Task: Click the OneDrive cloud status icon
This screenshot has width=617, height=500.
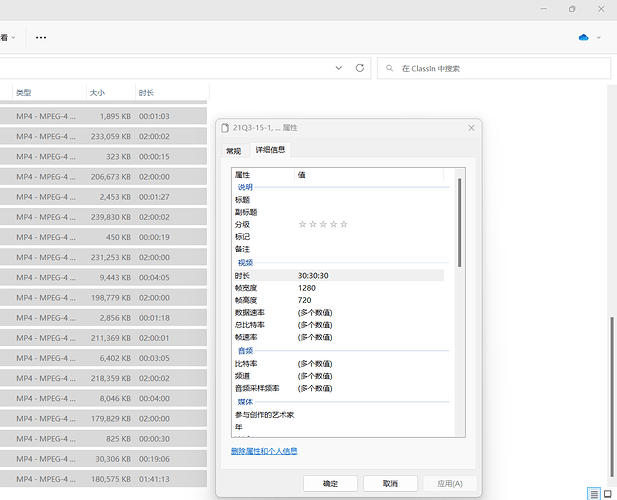Action: (x=583, y=37)
